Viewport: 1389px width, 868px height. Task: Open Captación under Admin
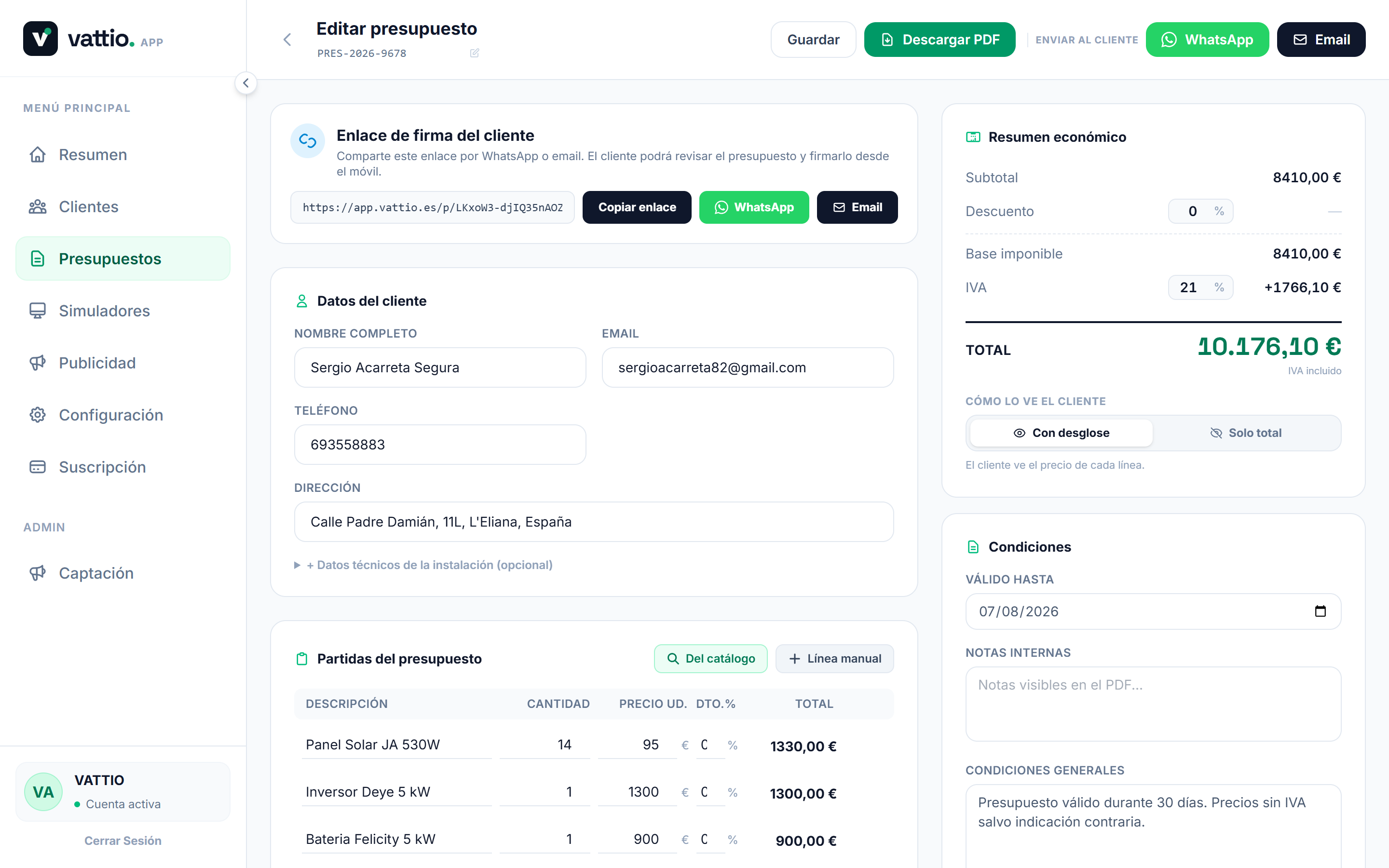(x=123, y=573)
